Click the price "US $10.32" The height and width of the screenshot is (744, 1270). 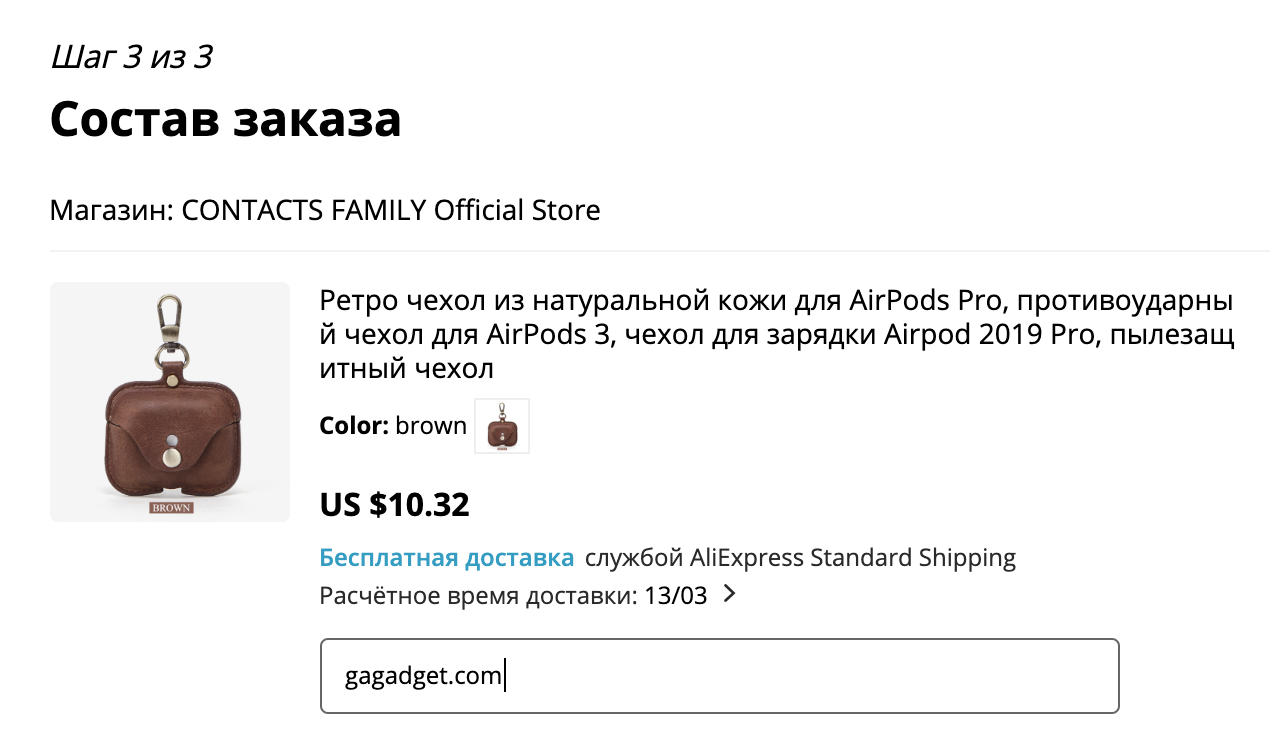coord(394,505)
